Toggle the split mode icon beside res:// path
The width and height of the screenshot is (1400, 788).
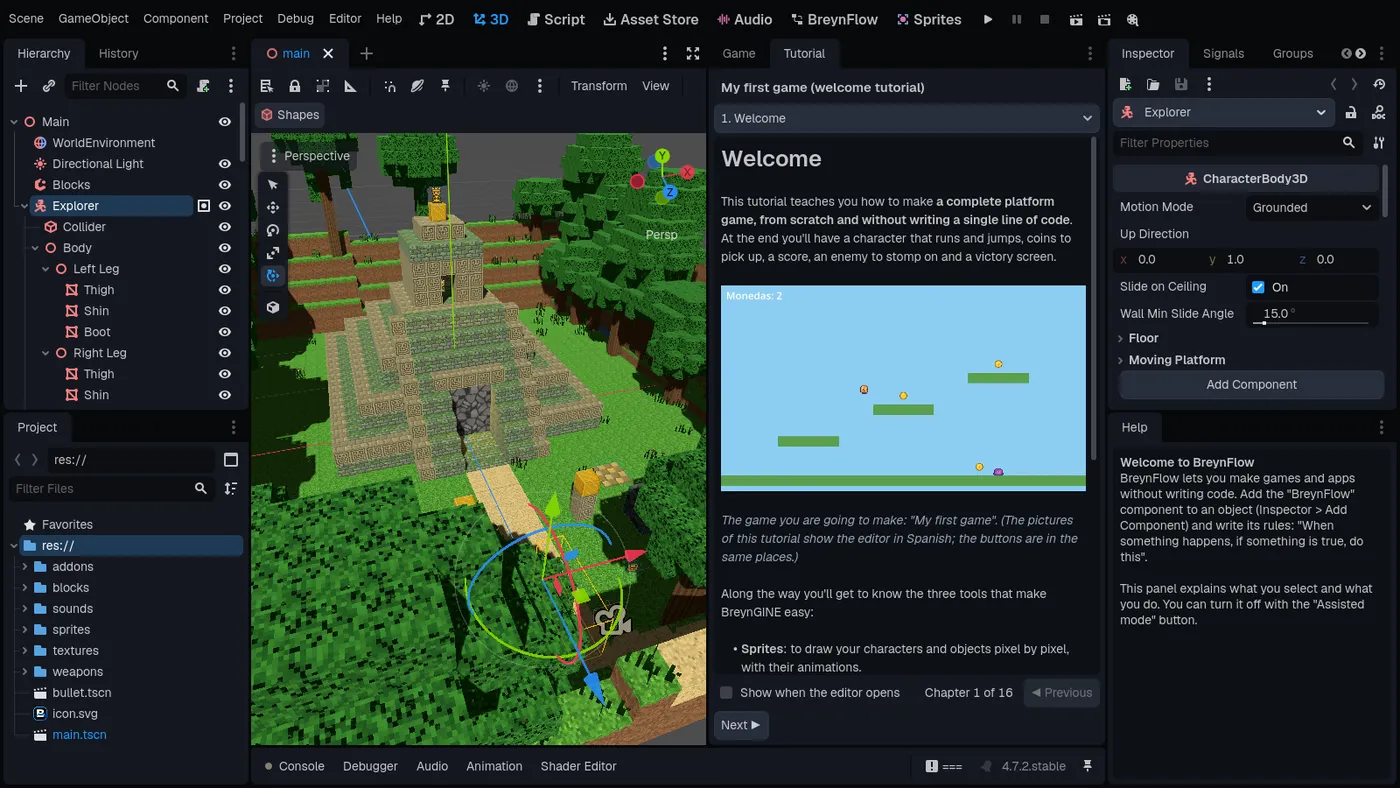(231, 460)
